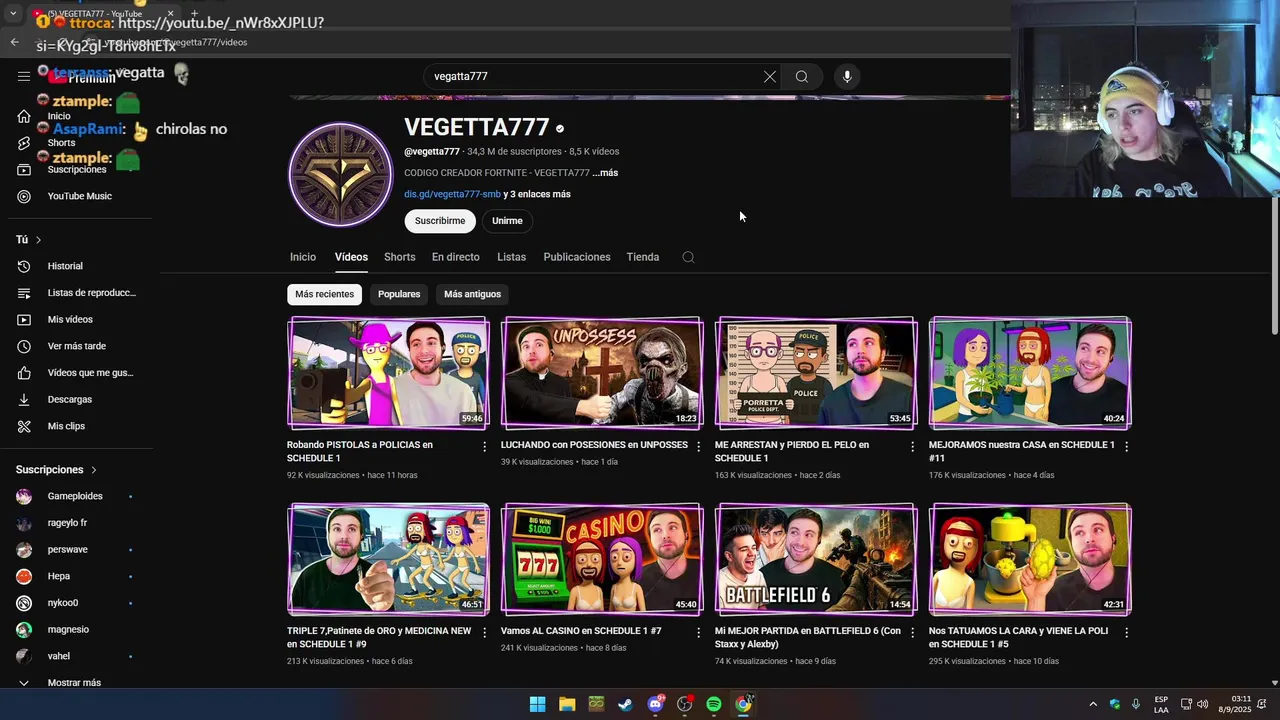This screenshot has height=720, width=1280.
Task: Click the VEGETTA777 channel avatar
Action: click(340, 174)
